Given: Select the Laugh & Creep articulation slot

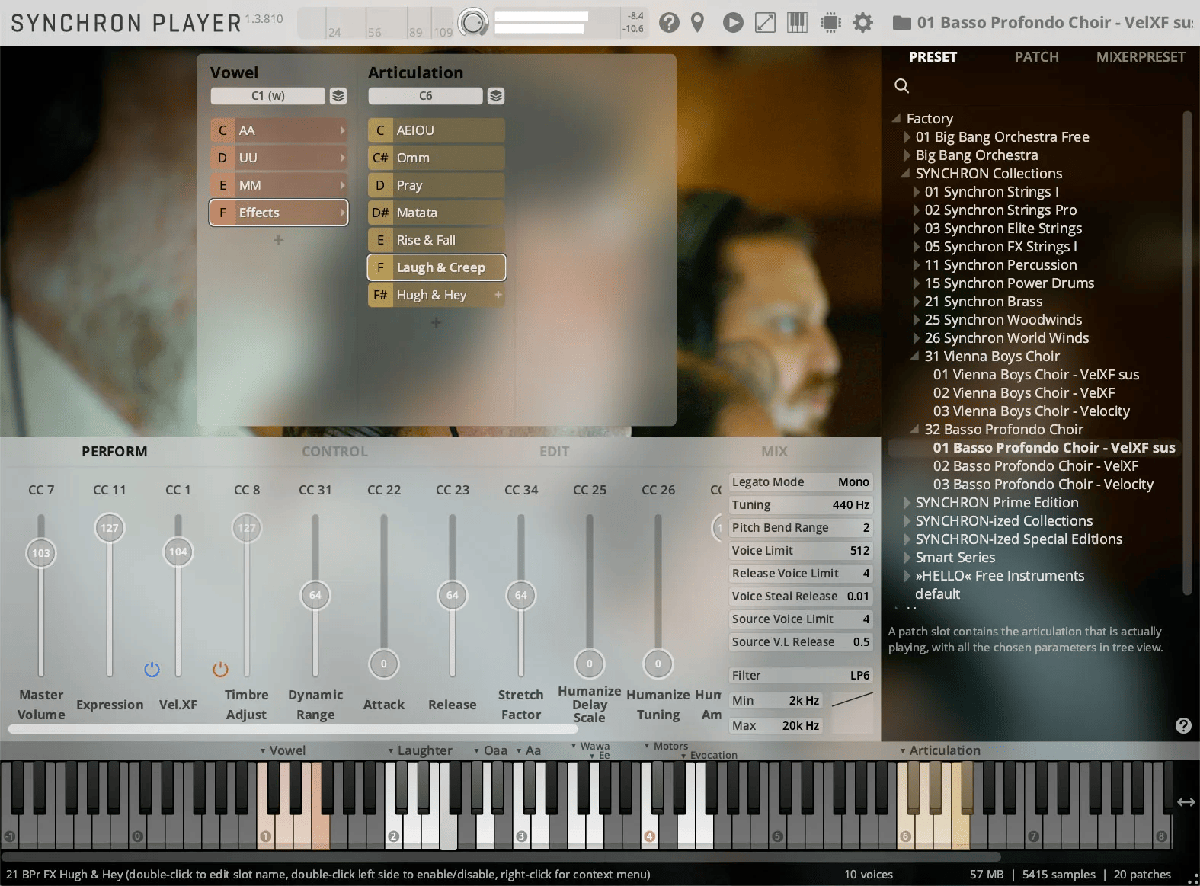Looking at the screenshot, I should [x=437, y=268].
